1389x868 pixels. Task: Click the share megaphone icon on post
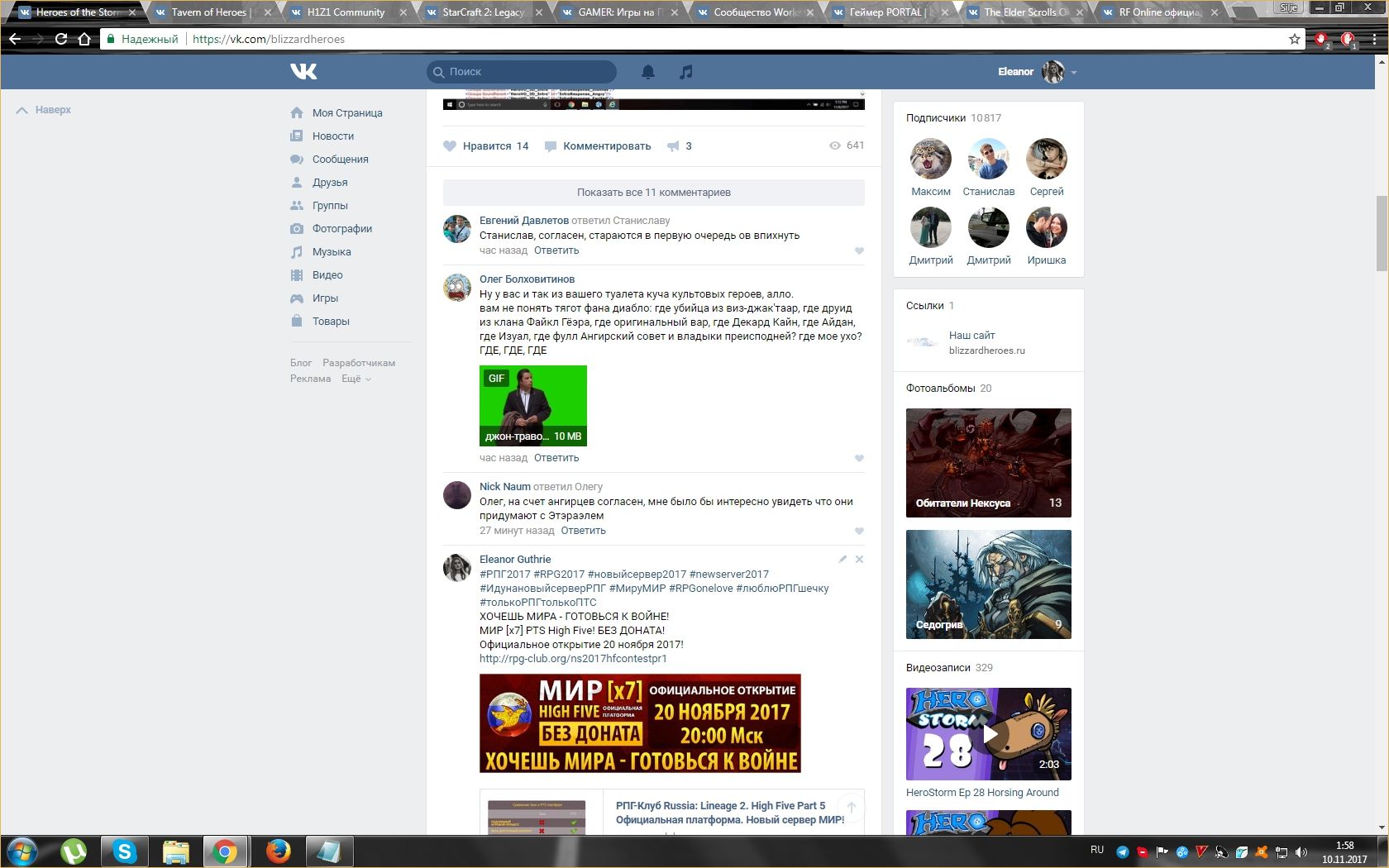674,146
